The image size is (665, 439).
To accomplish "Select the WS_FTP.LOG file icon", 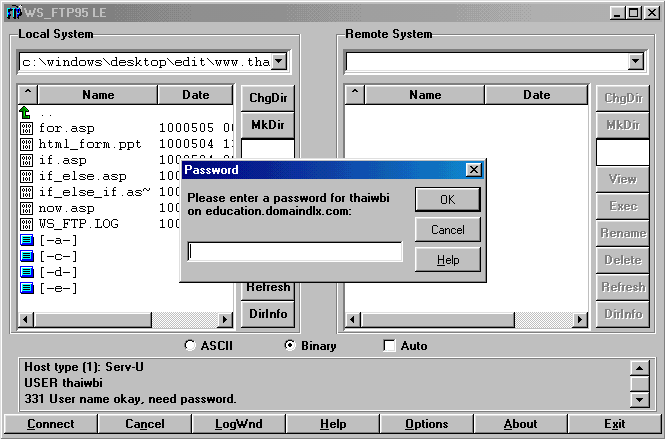I will (26, 224).
